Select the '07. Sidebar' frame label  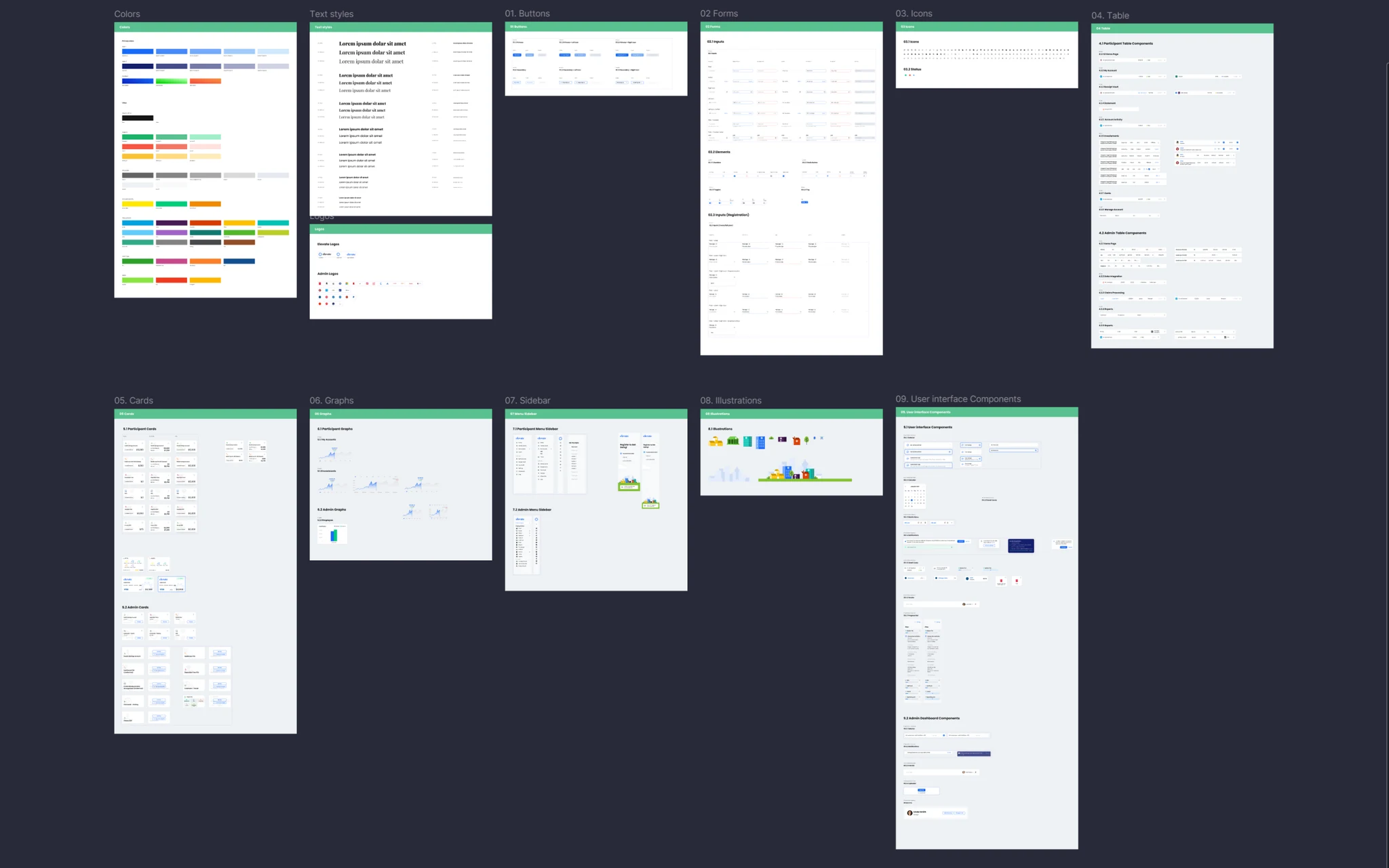528,401
